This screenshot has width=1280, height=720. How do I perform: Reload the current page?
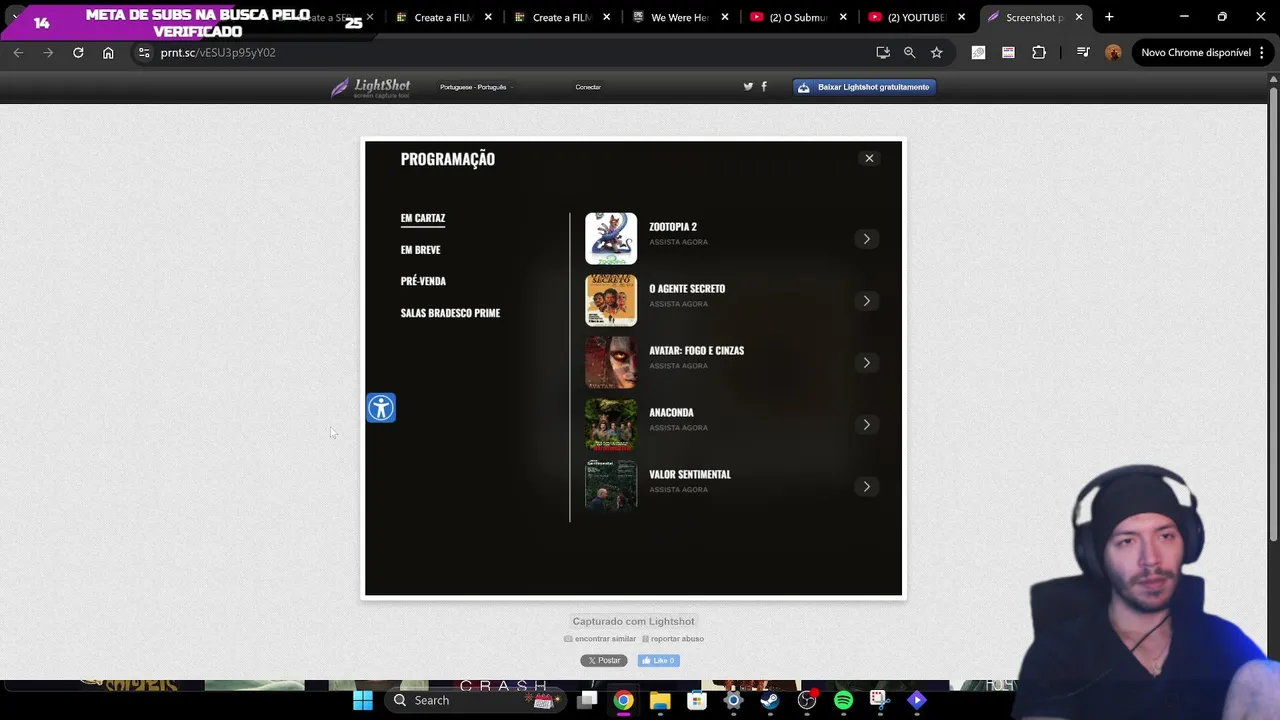pos(78,52)
